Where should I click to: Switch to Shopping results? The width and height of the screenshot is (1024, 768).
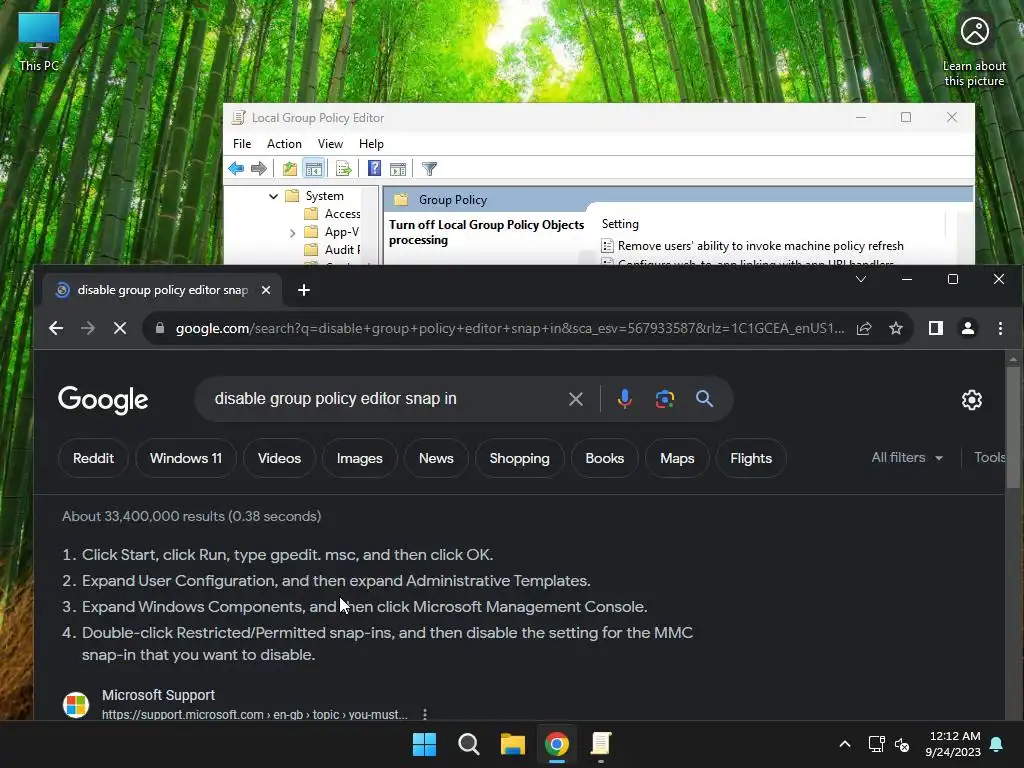coord(520,458)
